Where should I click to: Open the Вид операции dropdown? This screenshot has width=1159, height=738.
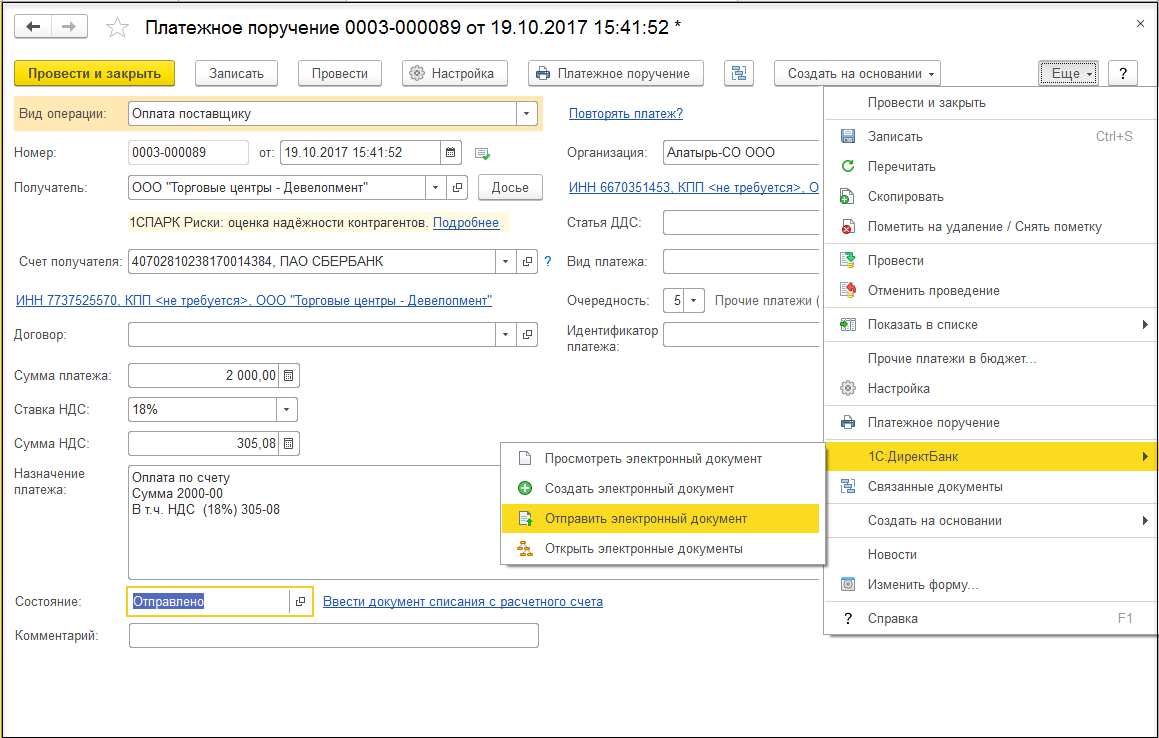point(527,113)
